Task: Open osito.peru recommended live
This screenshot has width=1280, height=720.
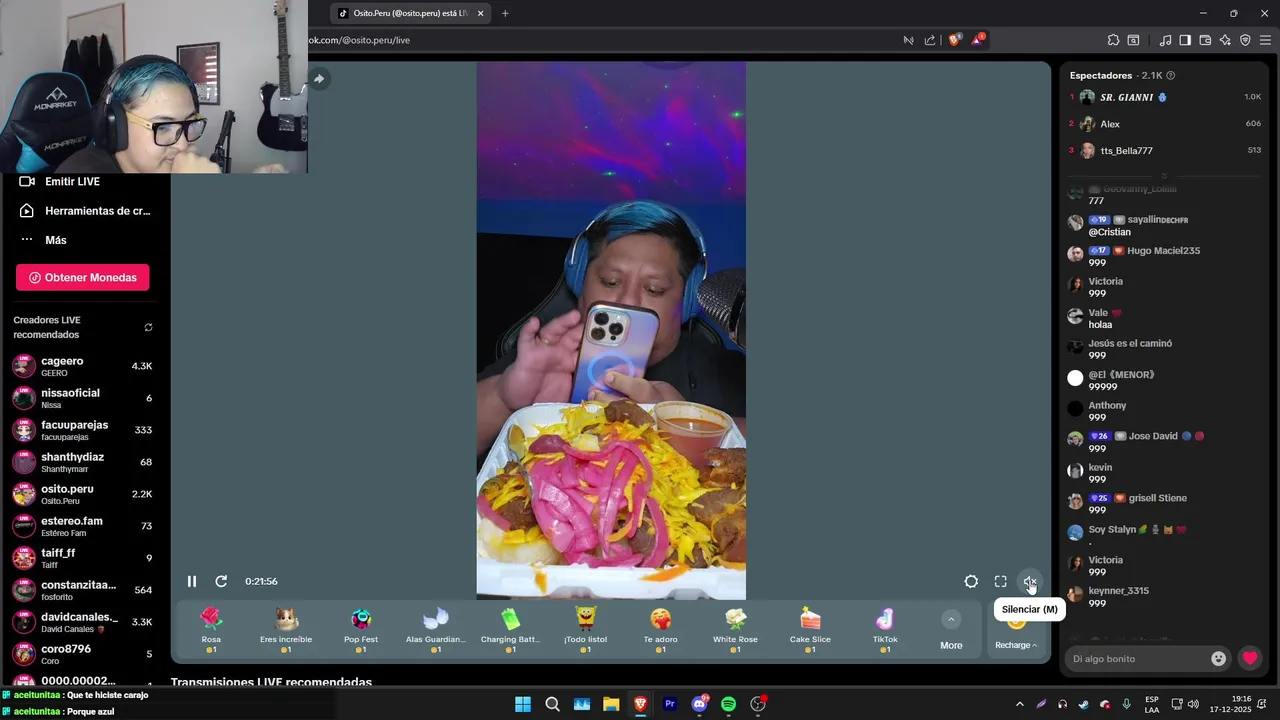Action: (x=82, y=494)
